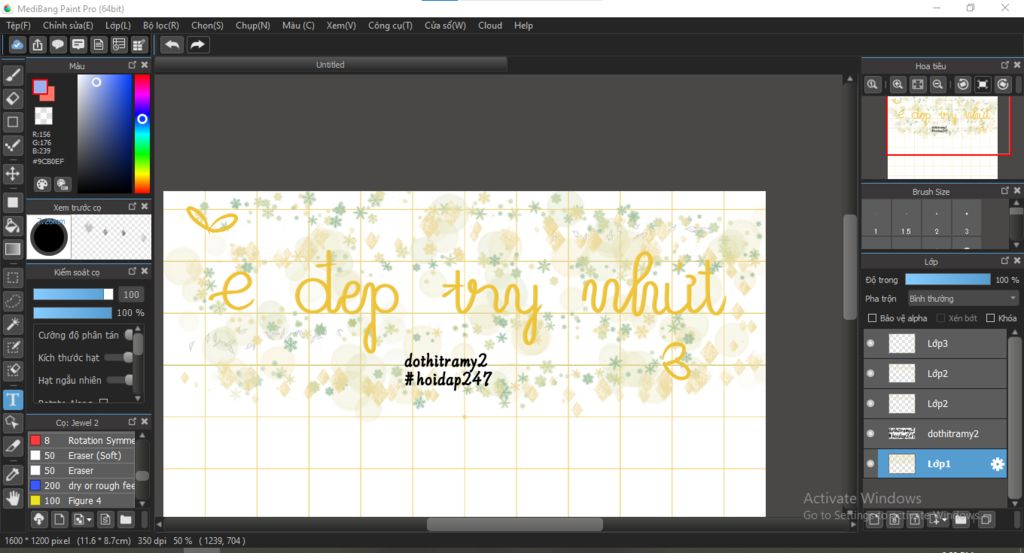
Task: Open the Tệp(F) menu
Action: click(18, 25)
